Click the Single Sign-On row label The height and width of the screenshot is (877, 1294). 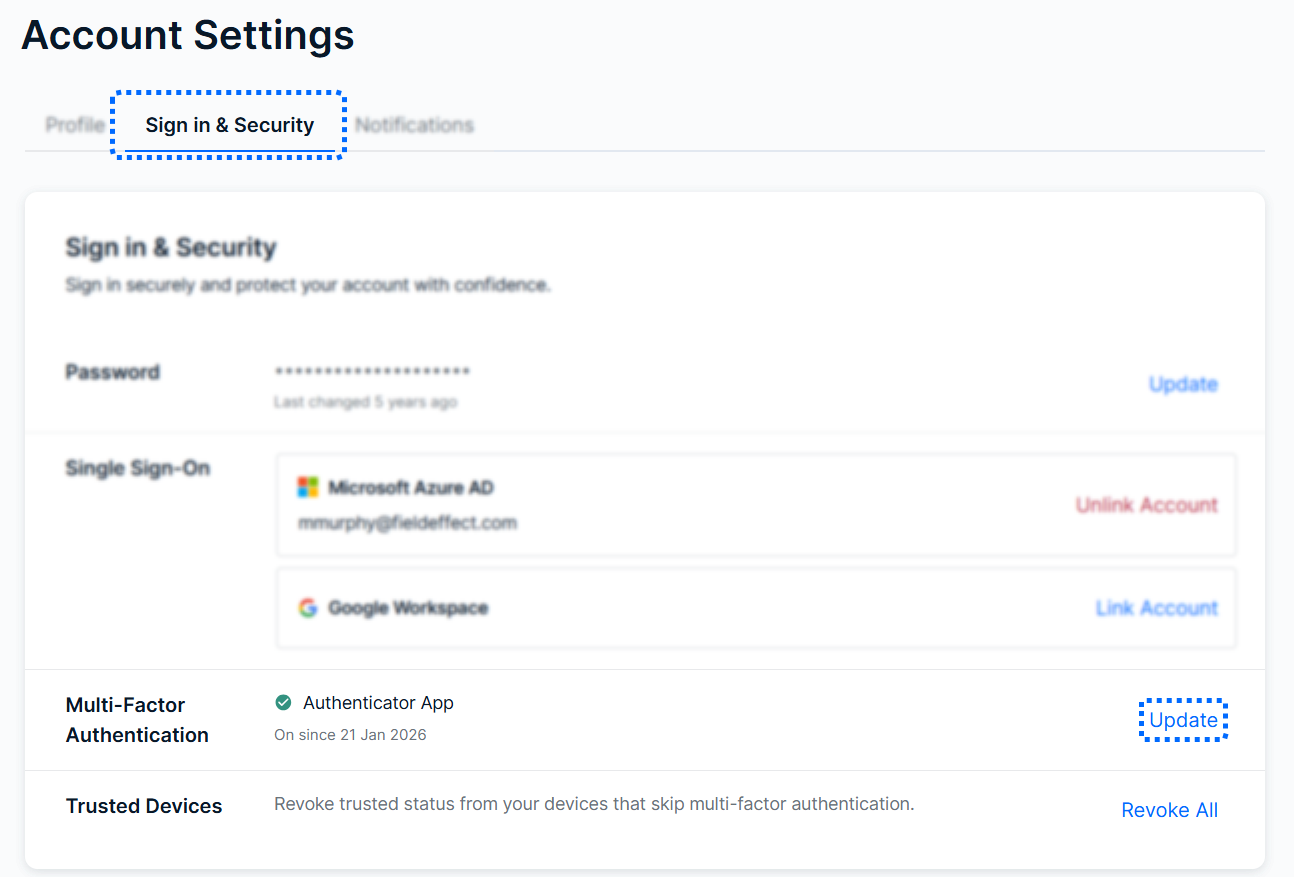pyautogui.click(x=138, y=468)
